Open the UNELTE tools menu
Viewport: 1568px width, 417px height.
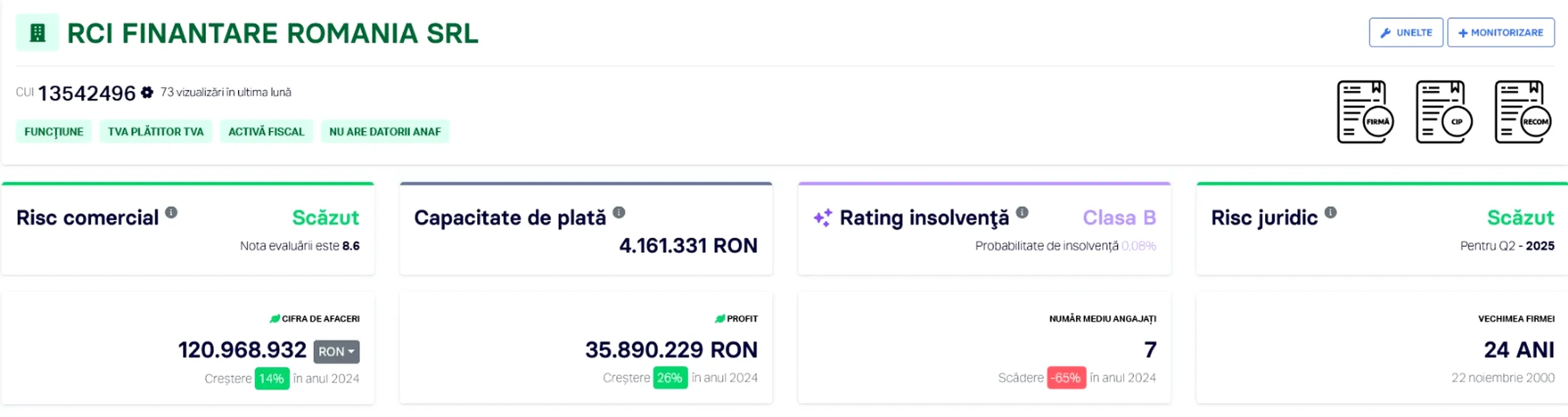coord(1406,33)
